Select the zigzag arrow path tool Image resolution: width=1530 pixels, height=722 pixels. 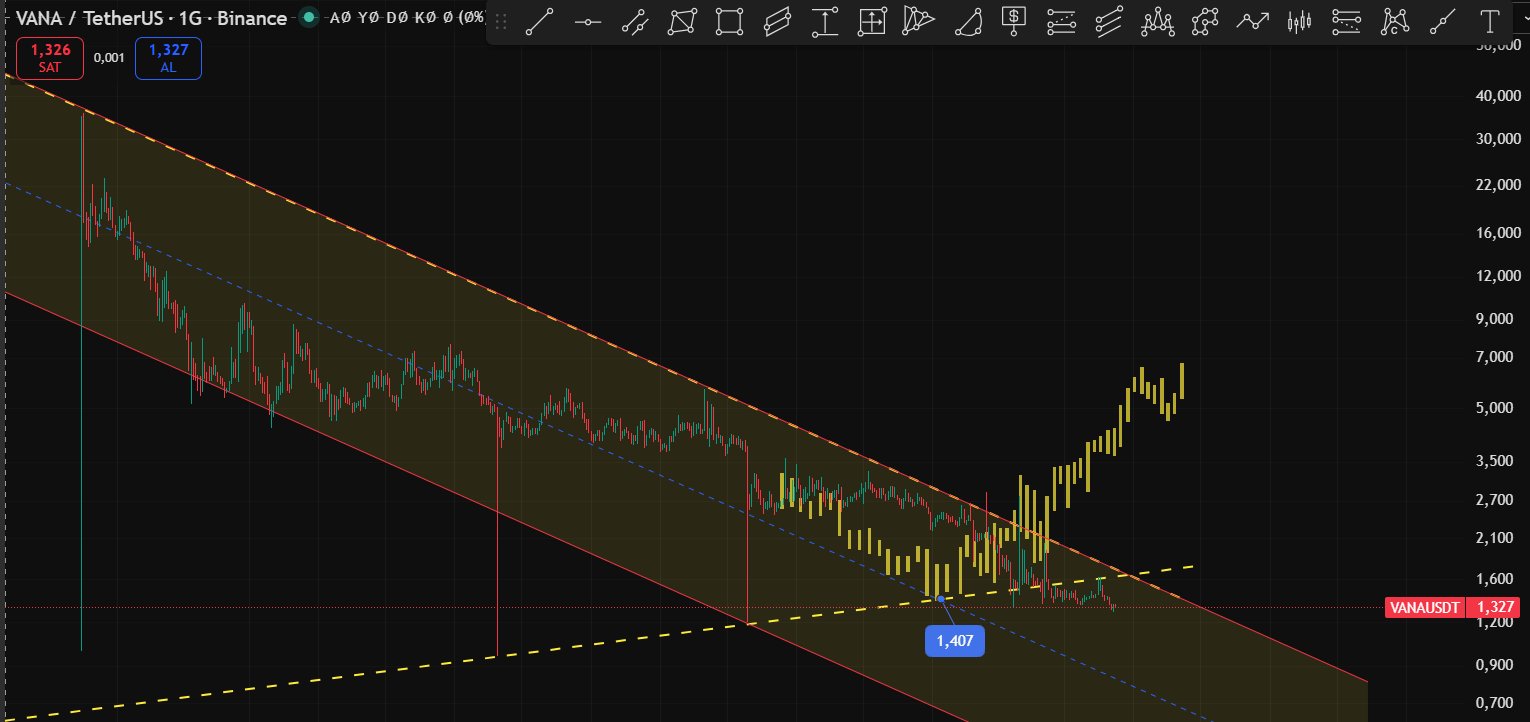point(1252,21)
